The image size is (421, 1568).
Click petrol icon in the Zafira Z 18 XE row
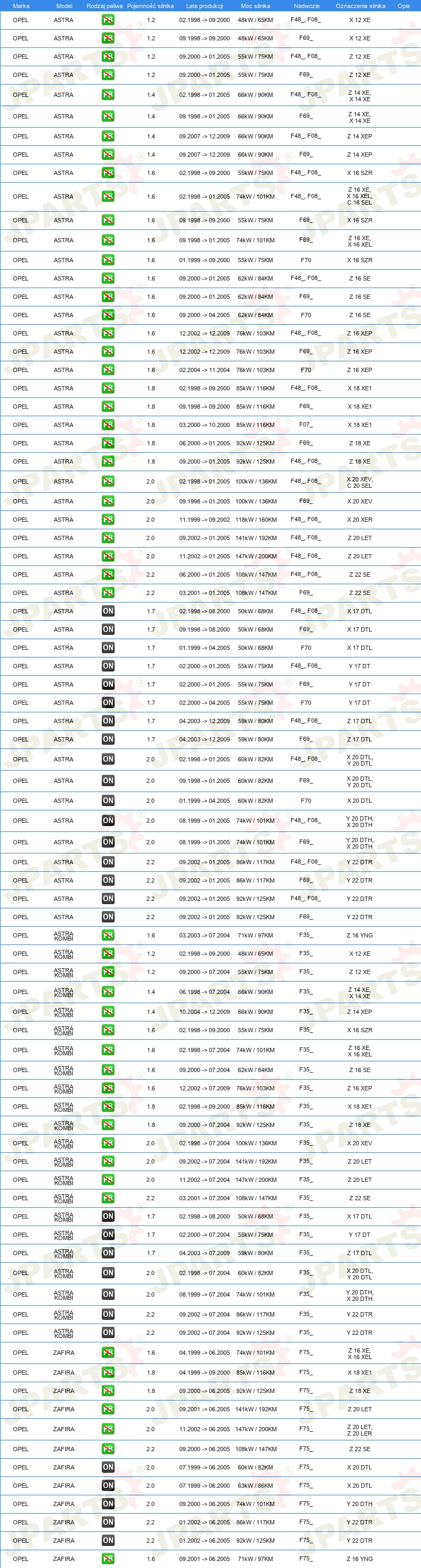coord(108,1391)
